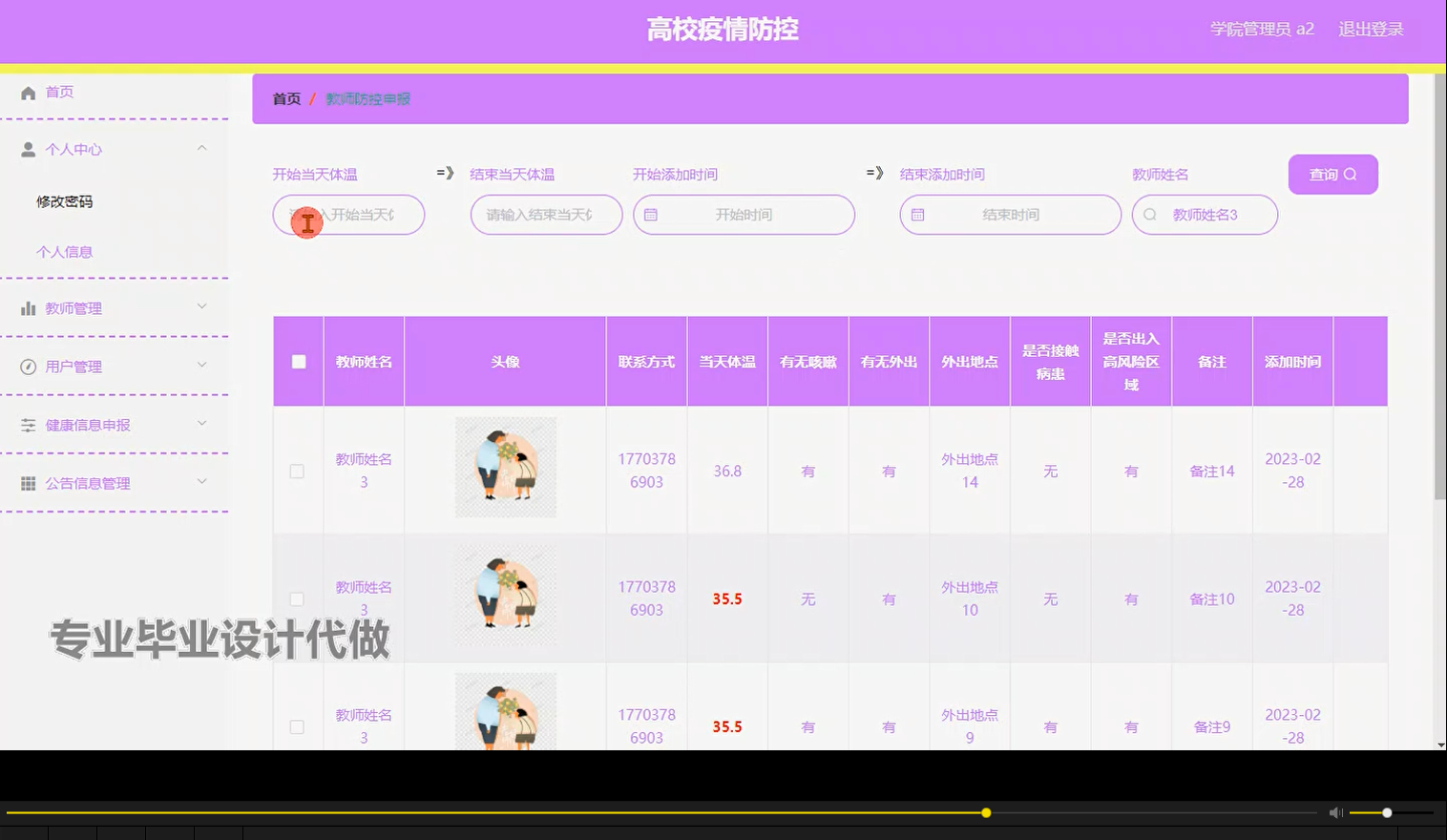
Task: Open the 开始时间 date picker field
Action: point(744,215)
